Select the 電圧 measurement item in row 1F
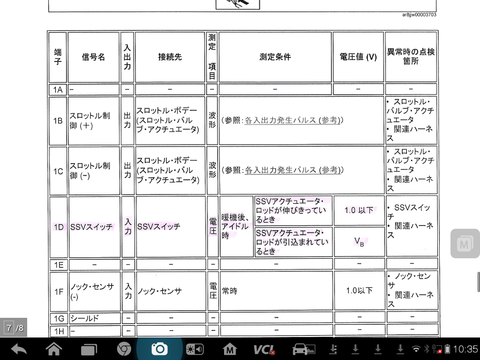Image resolution: width=480 pixels, height=360 pixels. (213, 291)
